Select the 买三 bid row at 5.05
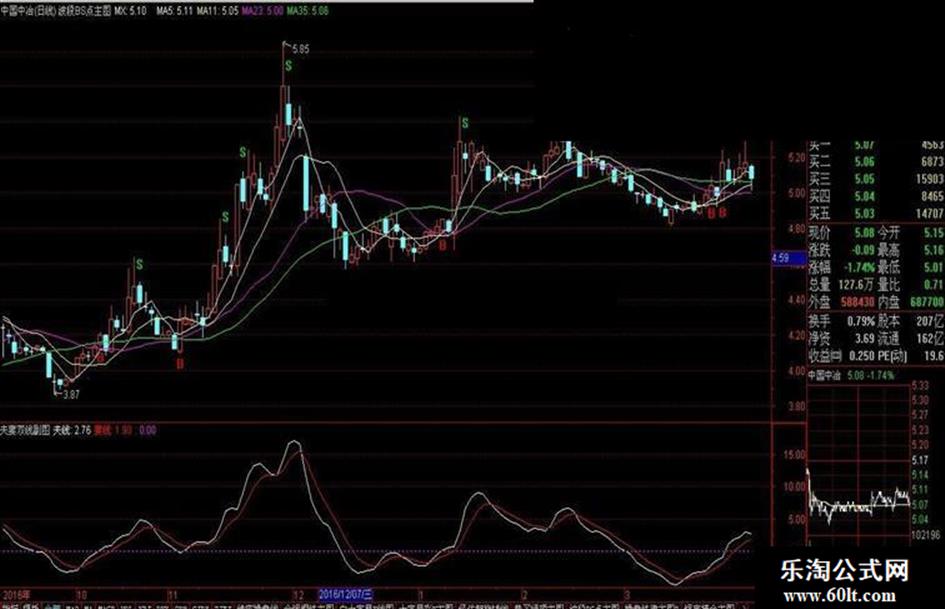 click(x=876, y=179)
